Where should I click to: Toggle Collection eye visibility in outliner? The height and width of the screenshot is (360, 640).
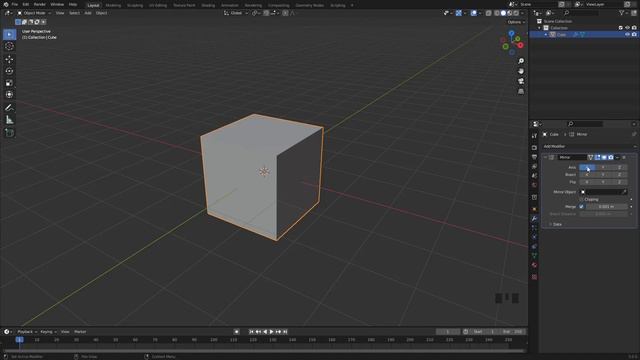(627, 28)
